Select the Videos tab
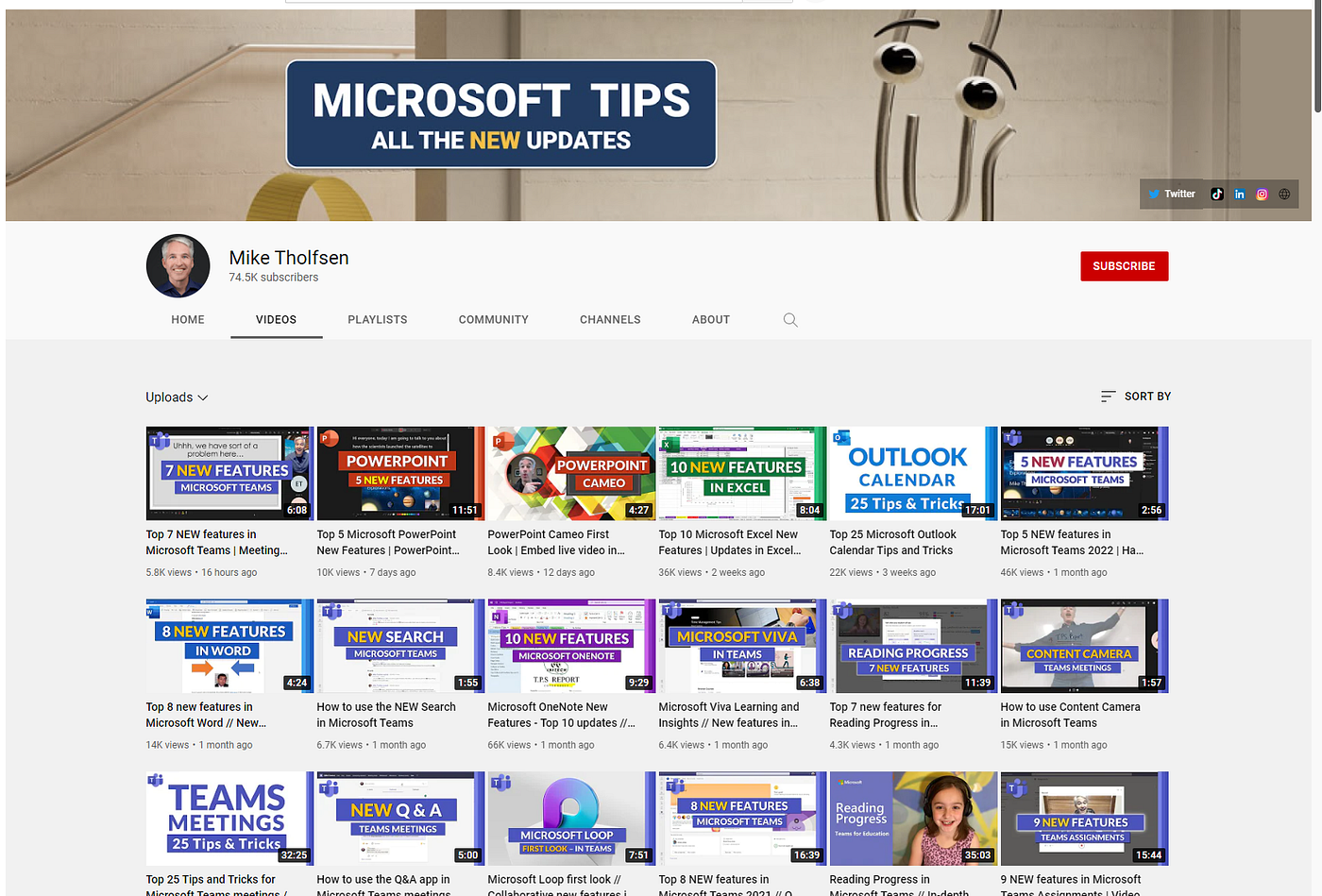Image resolution: width=1322 pixels, height=896 pixels. [276, 320]
